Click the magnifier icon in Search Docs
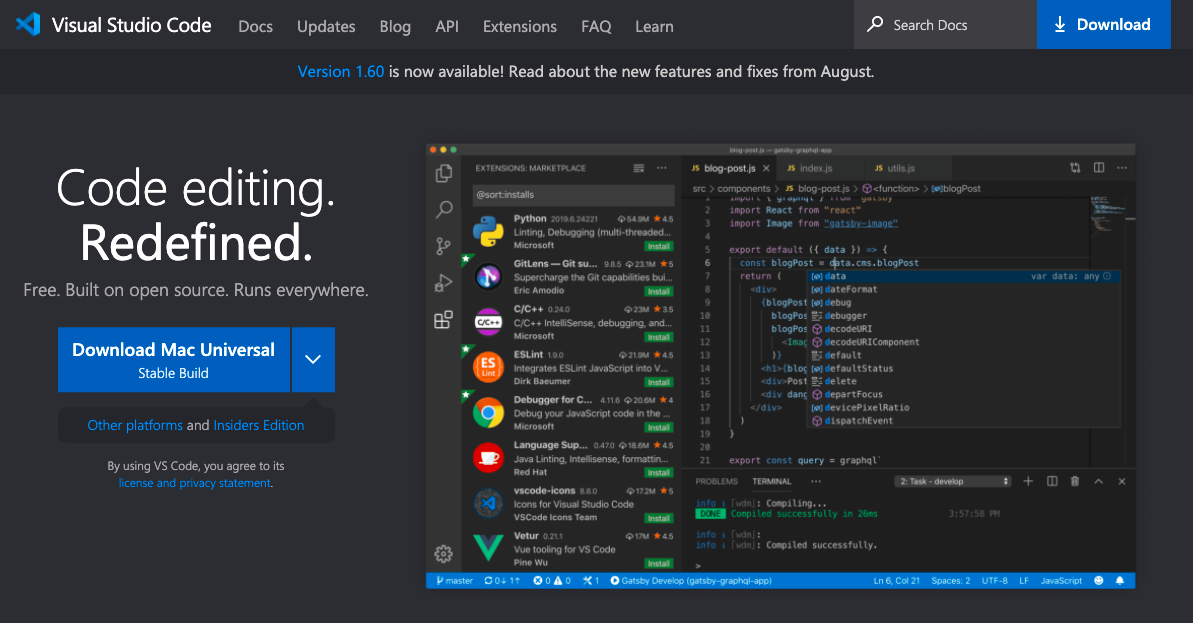The width and height of the screenshot is (1193, 623). point(875,24)
